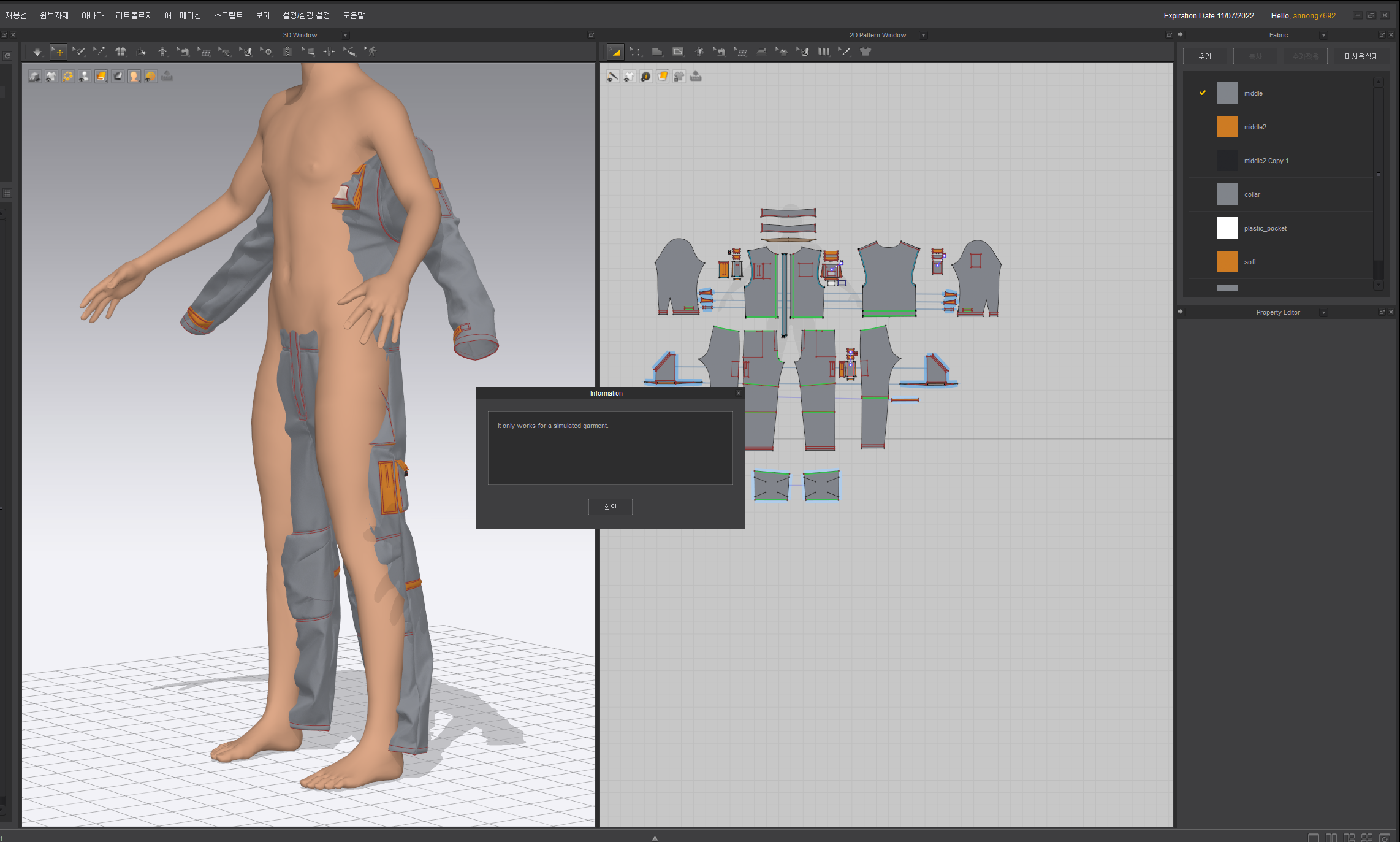Select the Zipper tool in the 3D toolbar
The height and width of the screenshot is (842, 1400).
point(287,52)
